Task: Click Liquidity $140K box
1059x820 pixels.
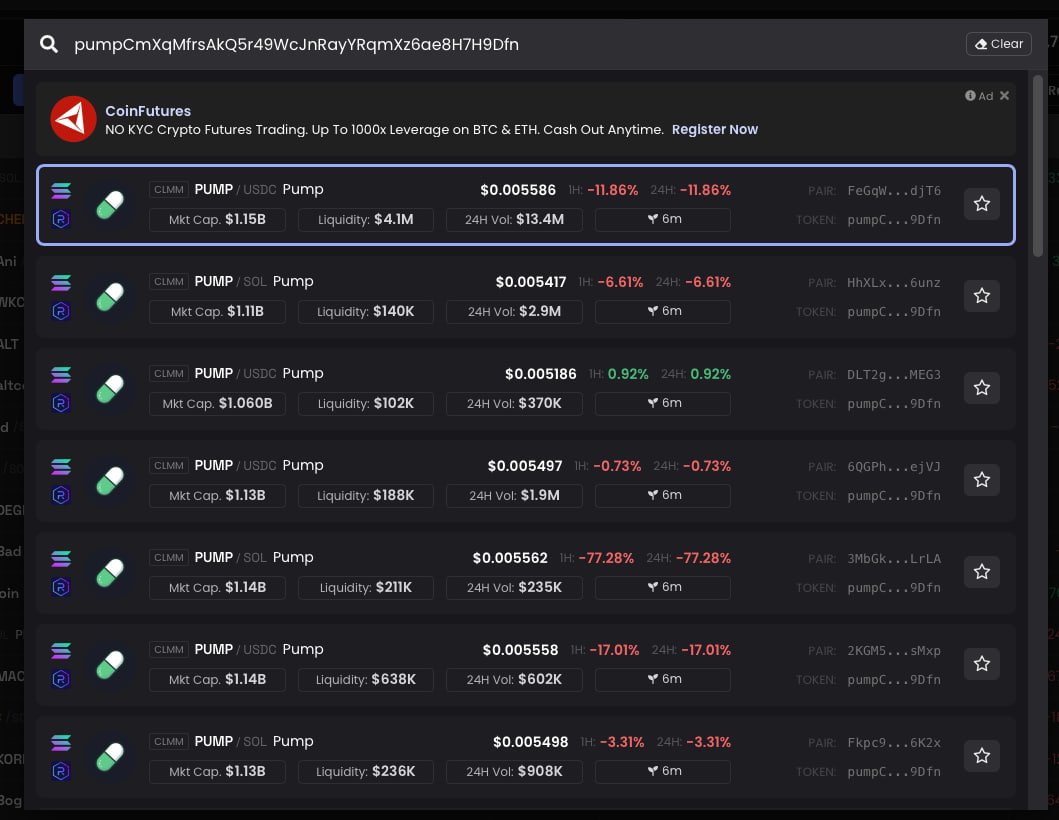Action: pyautogui.click(x=365, y=311)
